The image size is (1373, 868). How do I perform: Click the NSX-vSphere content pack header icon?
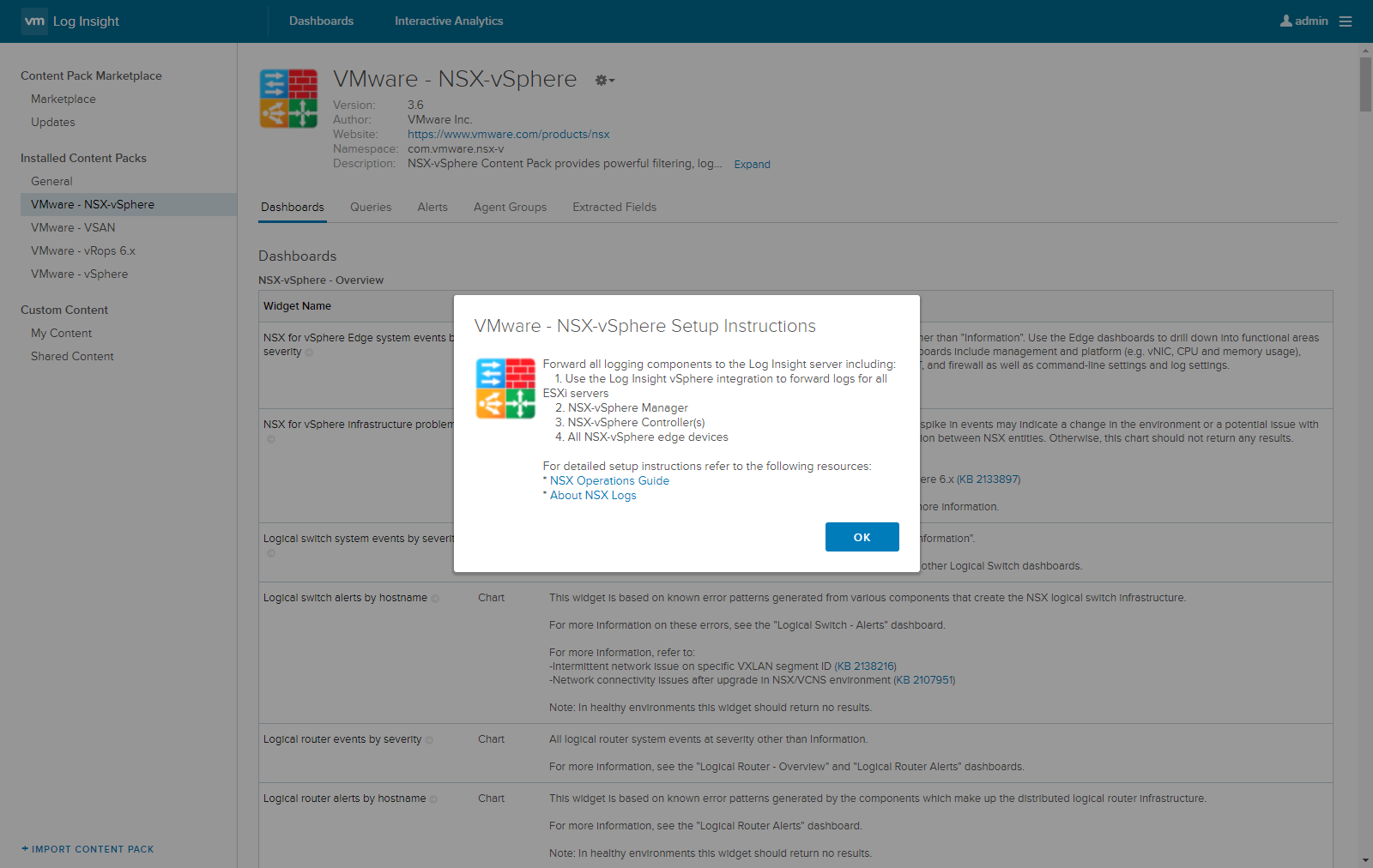(x=288, y=99)
